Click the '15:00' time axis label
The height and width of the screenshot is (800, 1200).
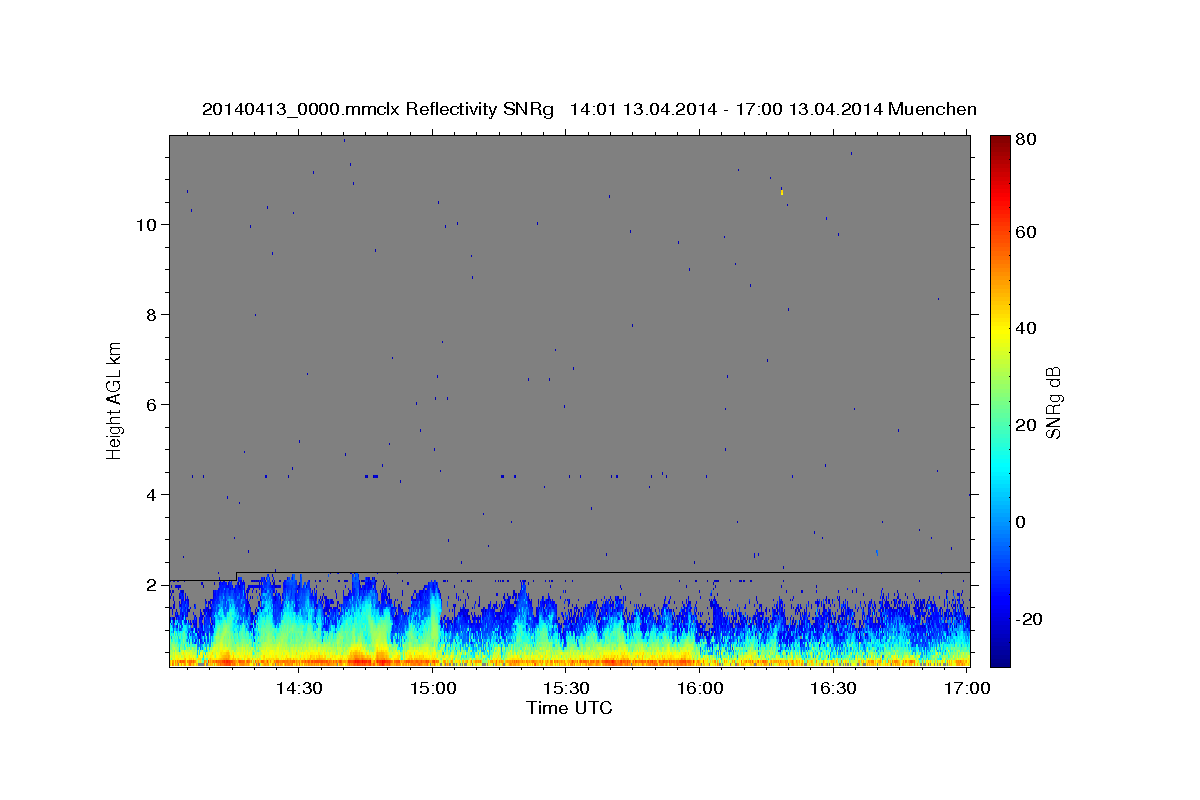click(432, 688)
